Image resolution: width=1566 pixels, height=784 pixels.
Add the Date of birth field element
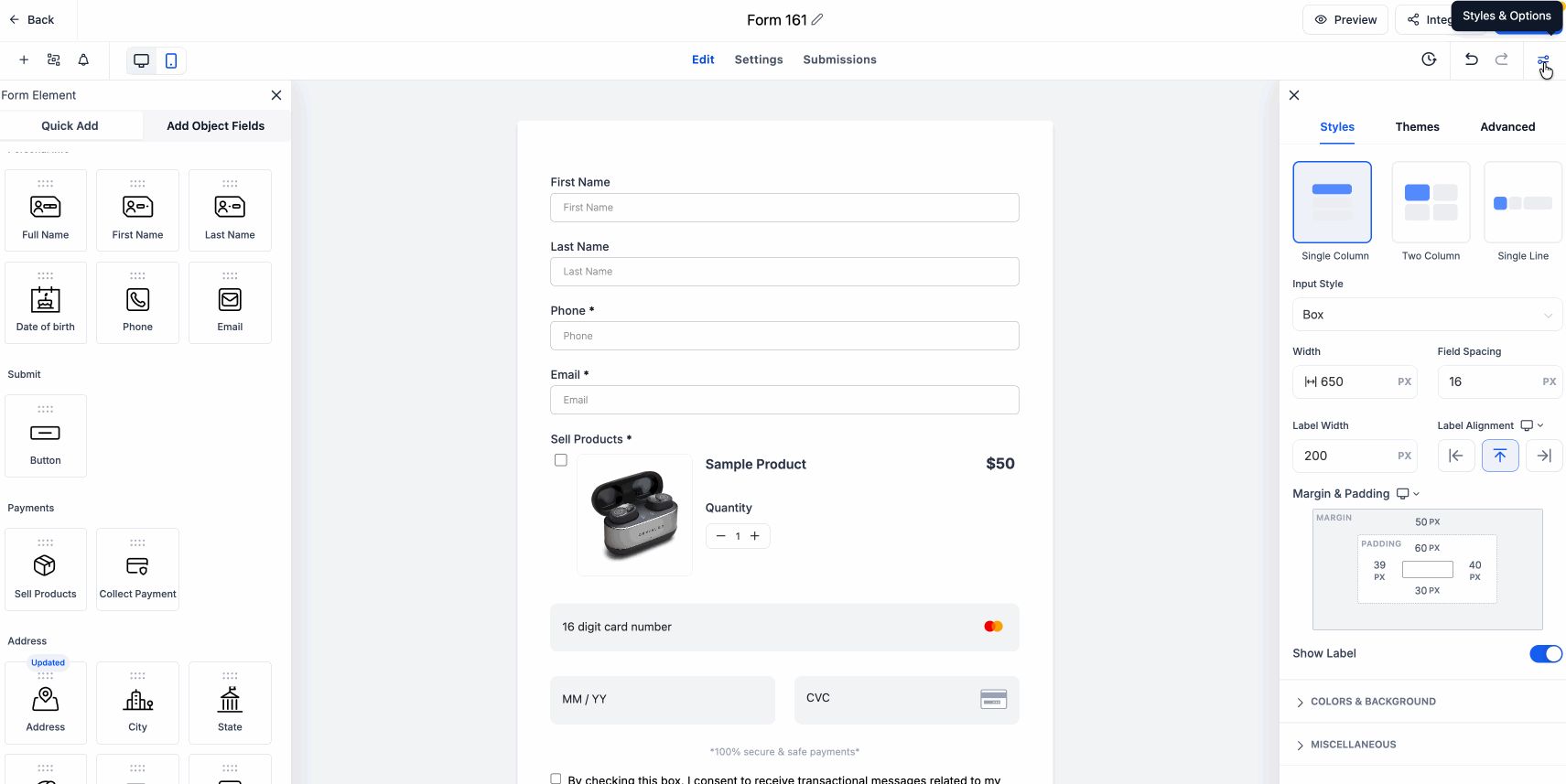coord(46,303)
